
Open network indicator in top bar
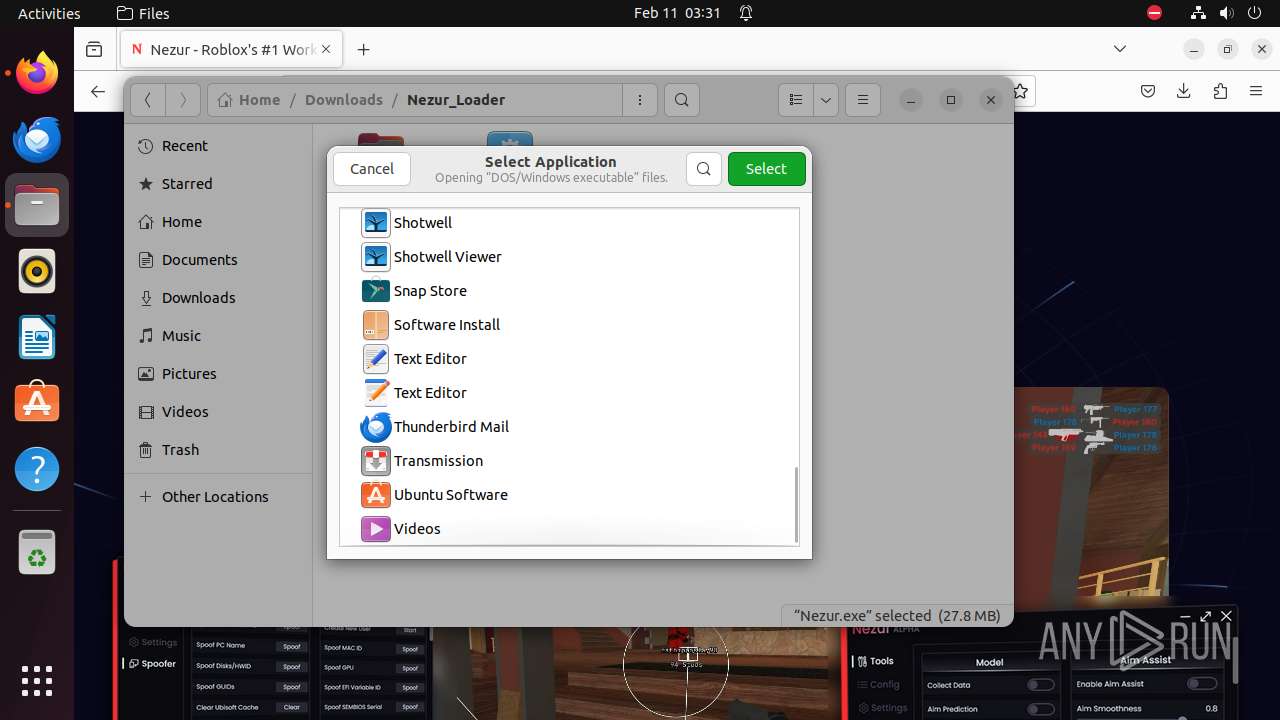(x=1198, y=13)
